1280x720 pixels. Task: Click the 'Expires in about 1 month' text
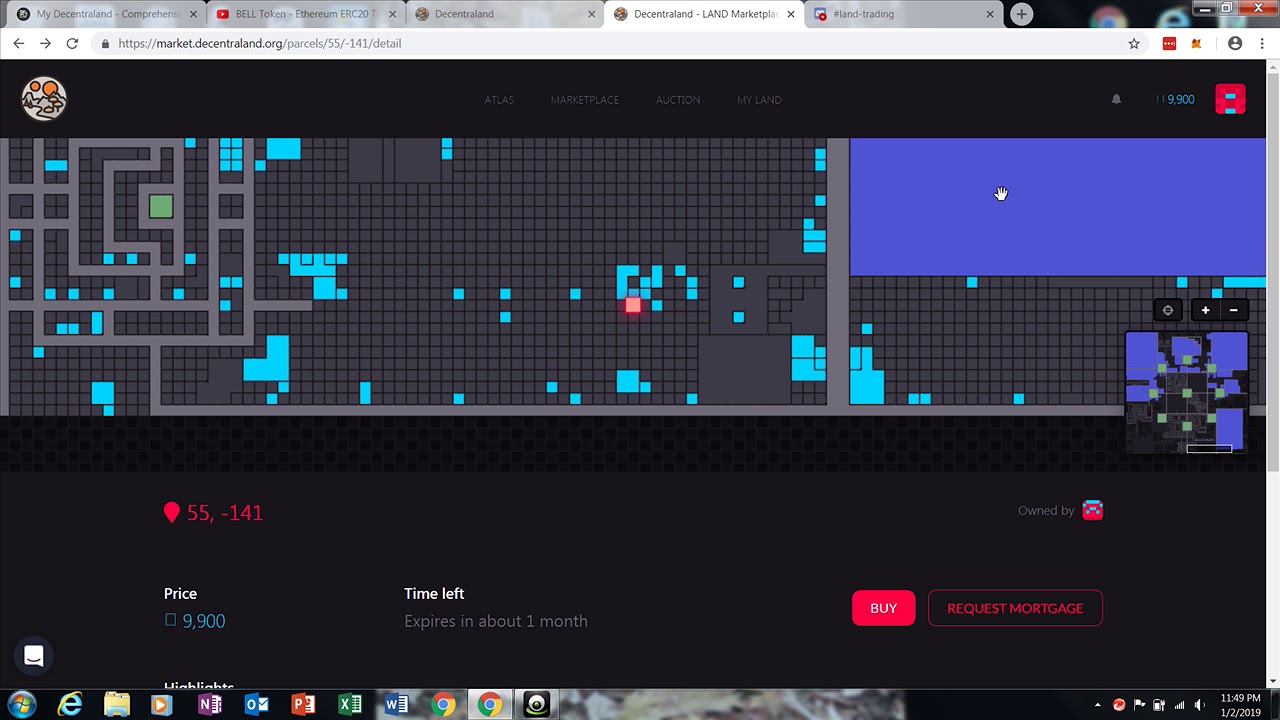click(496, 621)
